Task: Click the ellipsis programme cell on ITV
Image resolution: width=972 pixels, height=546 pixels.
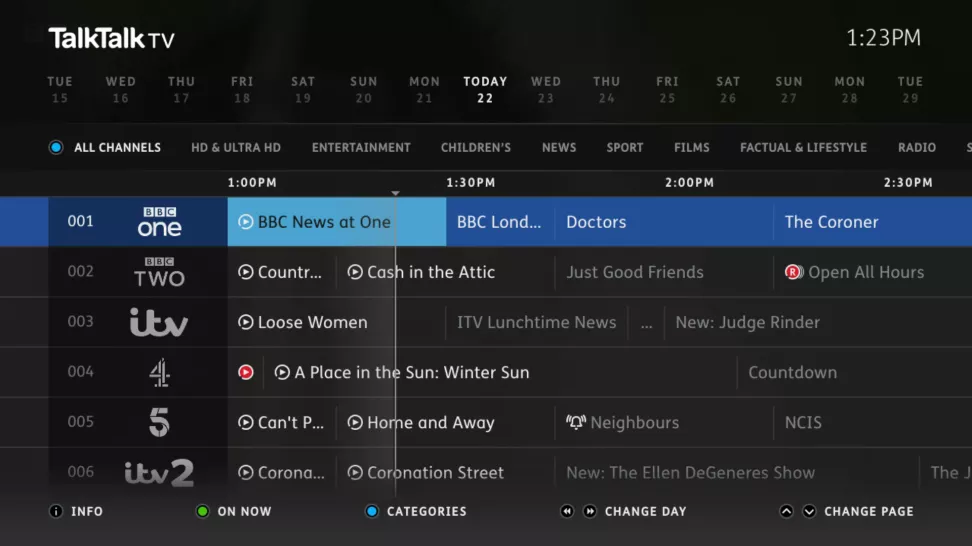Action: [646, 322]
